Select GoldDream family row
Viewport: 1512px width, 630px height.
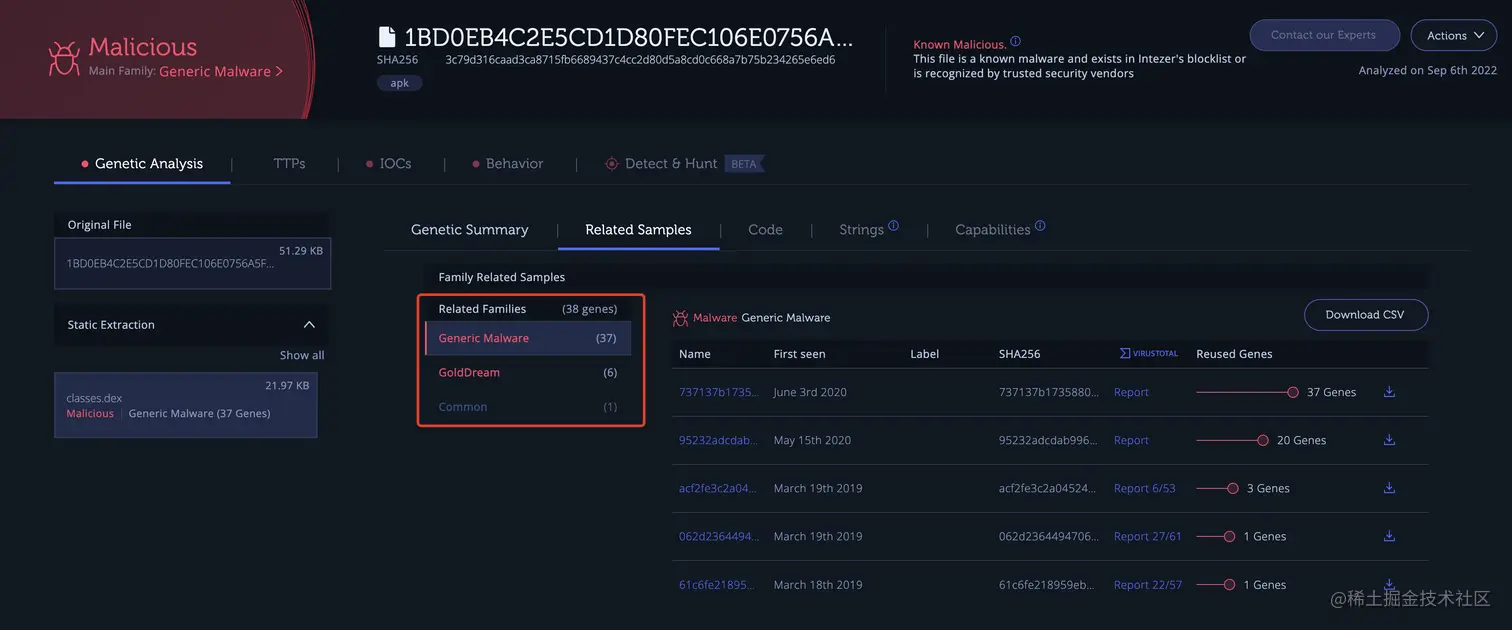click(x=528, y=372)
